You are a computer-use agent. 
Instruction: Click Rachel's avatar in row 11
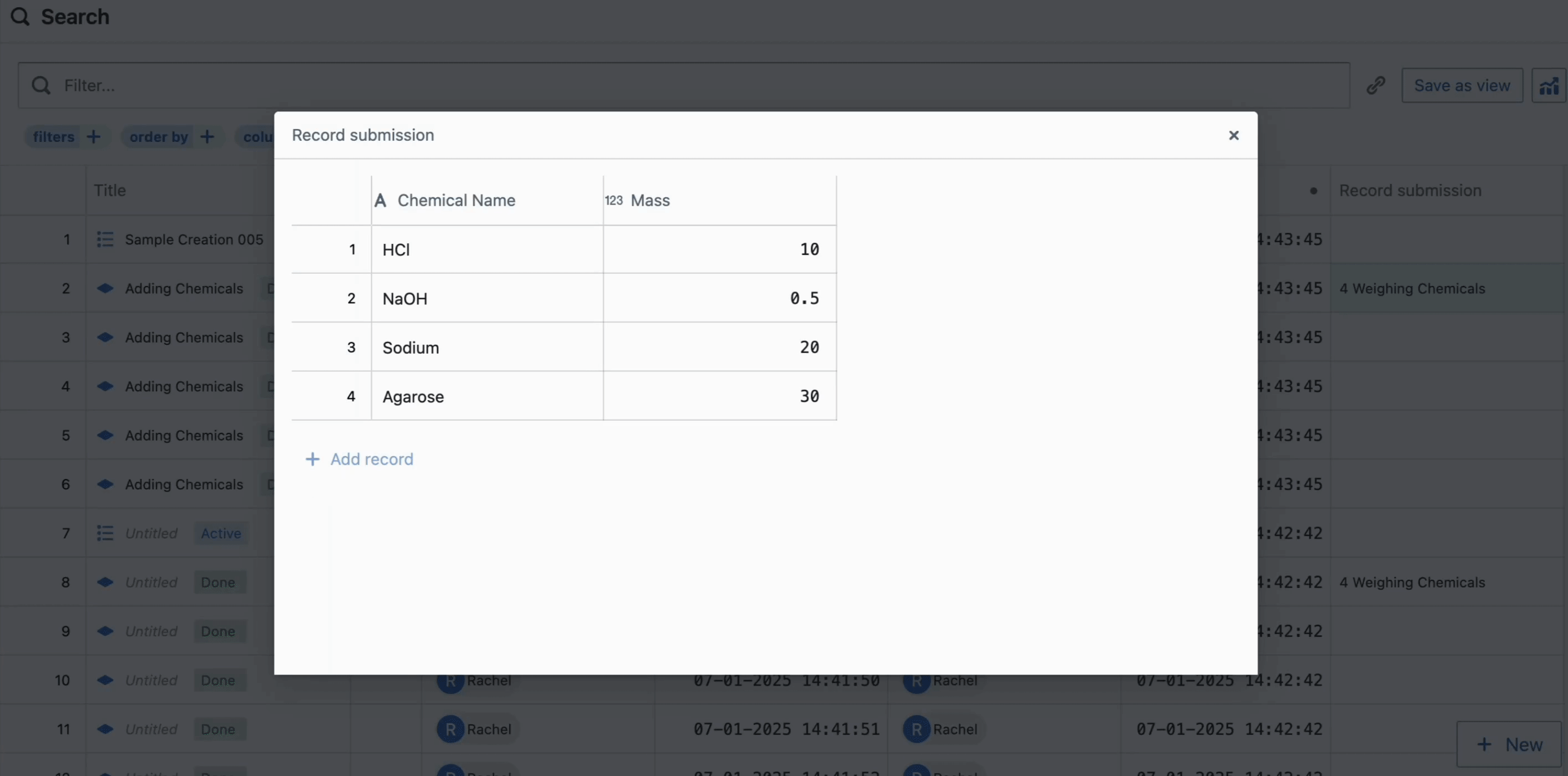(x=450, y=729)
